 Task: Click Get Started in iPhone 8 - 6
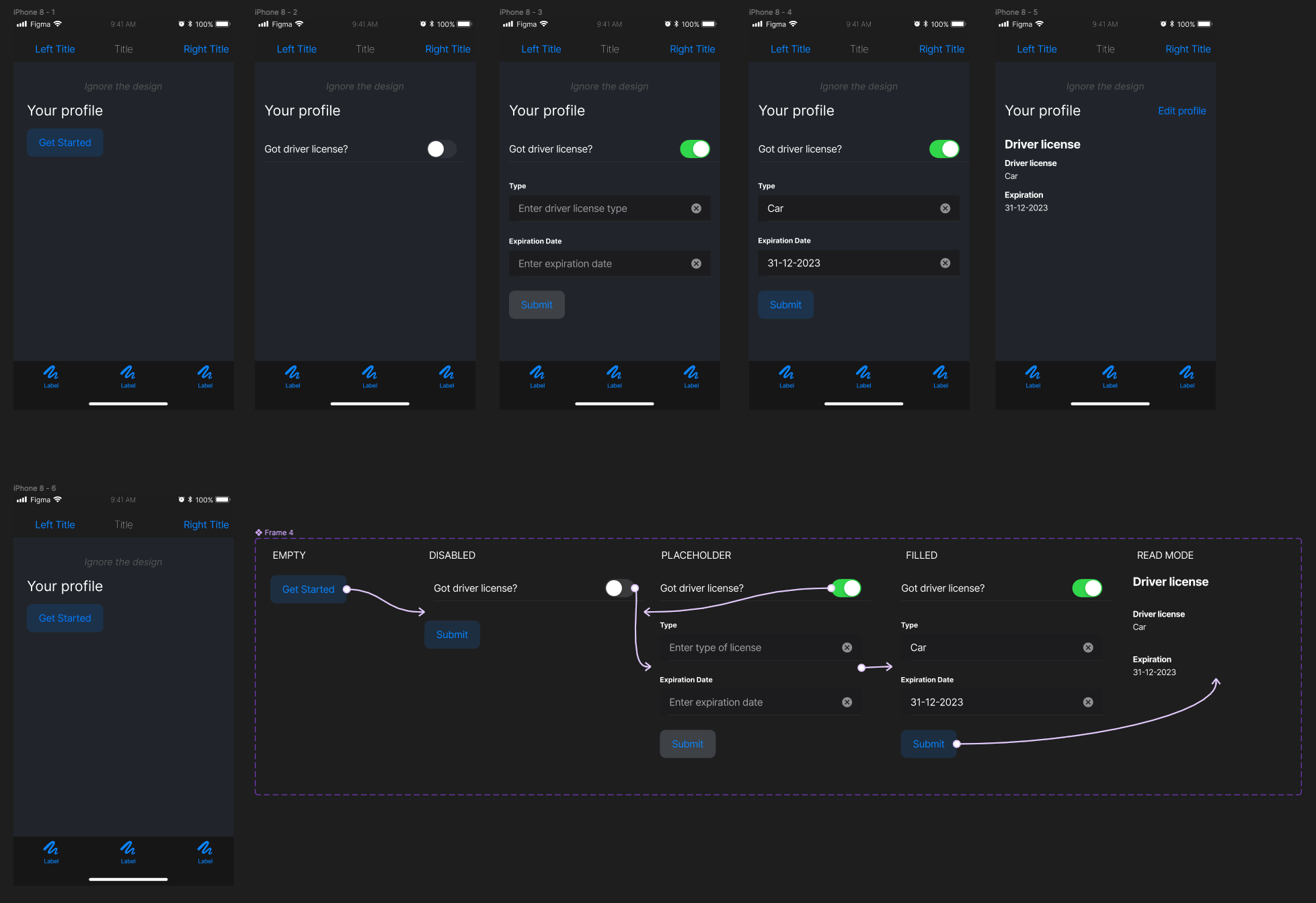point(65,618)
